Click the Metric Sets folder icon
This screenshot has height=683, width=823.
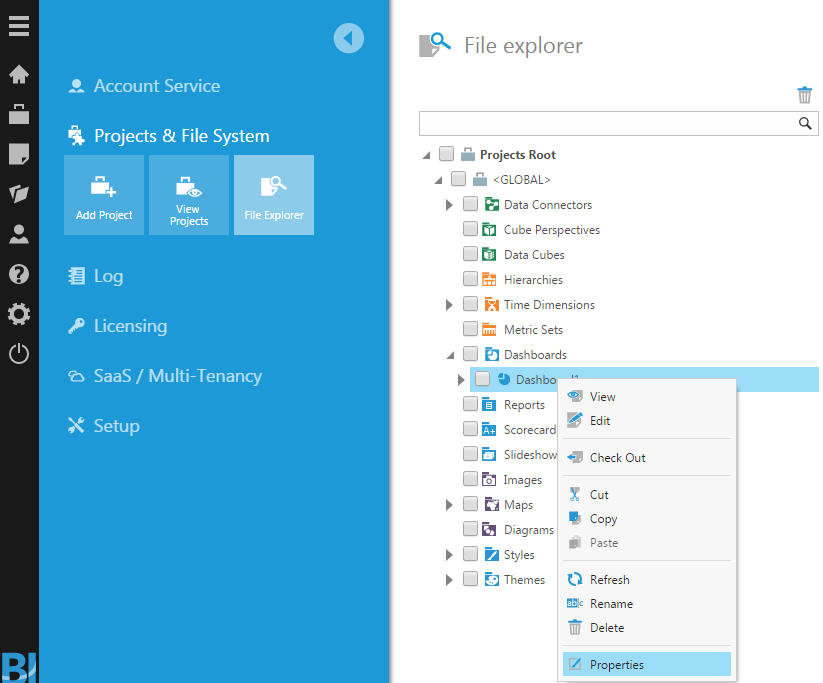tap(489, 329)
